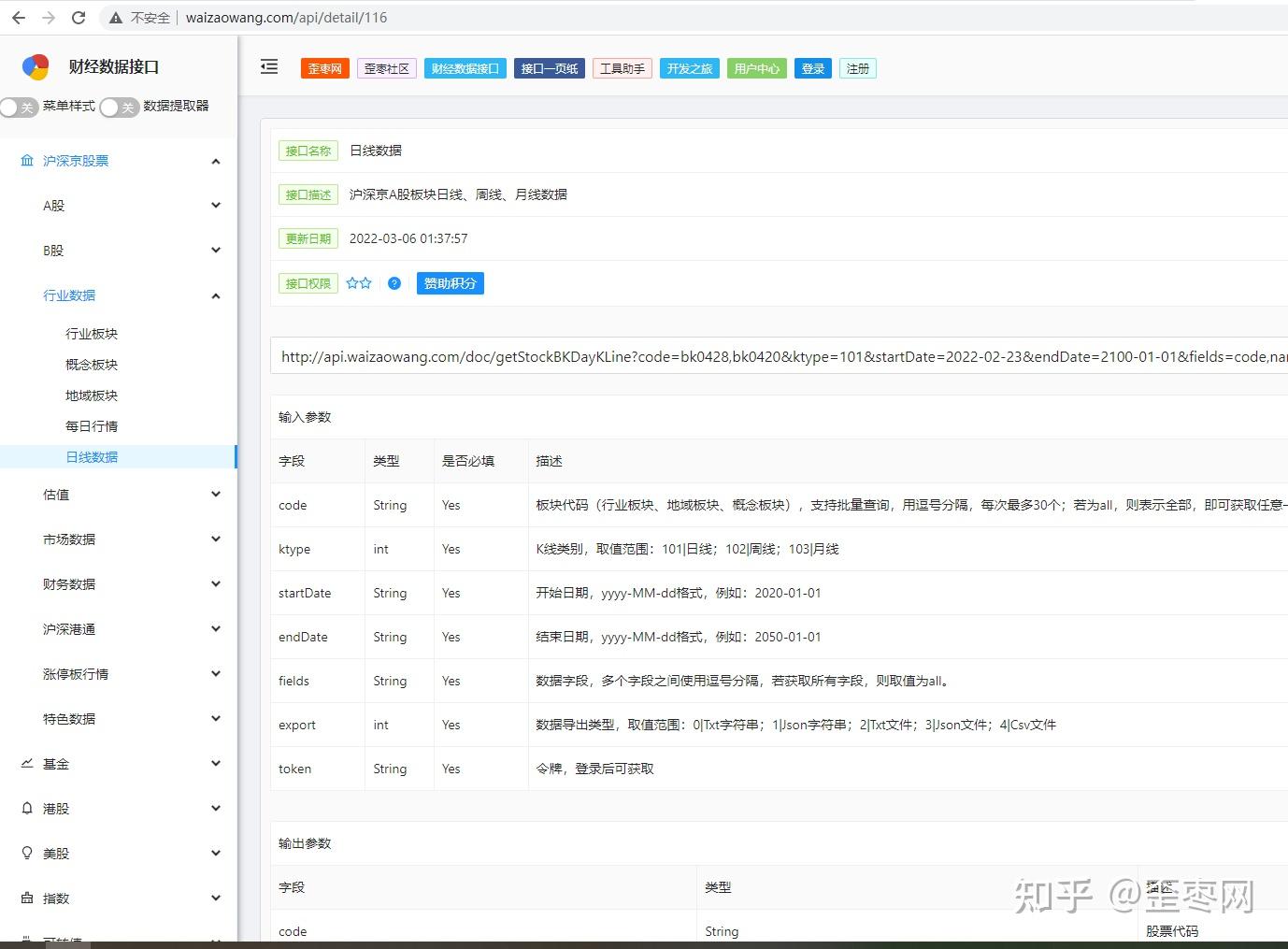Toggle the 数据提取器 switch

click(x=119, y=108)
